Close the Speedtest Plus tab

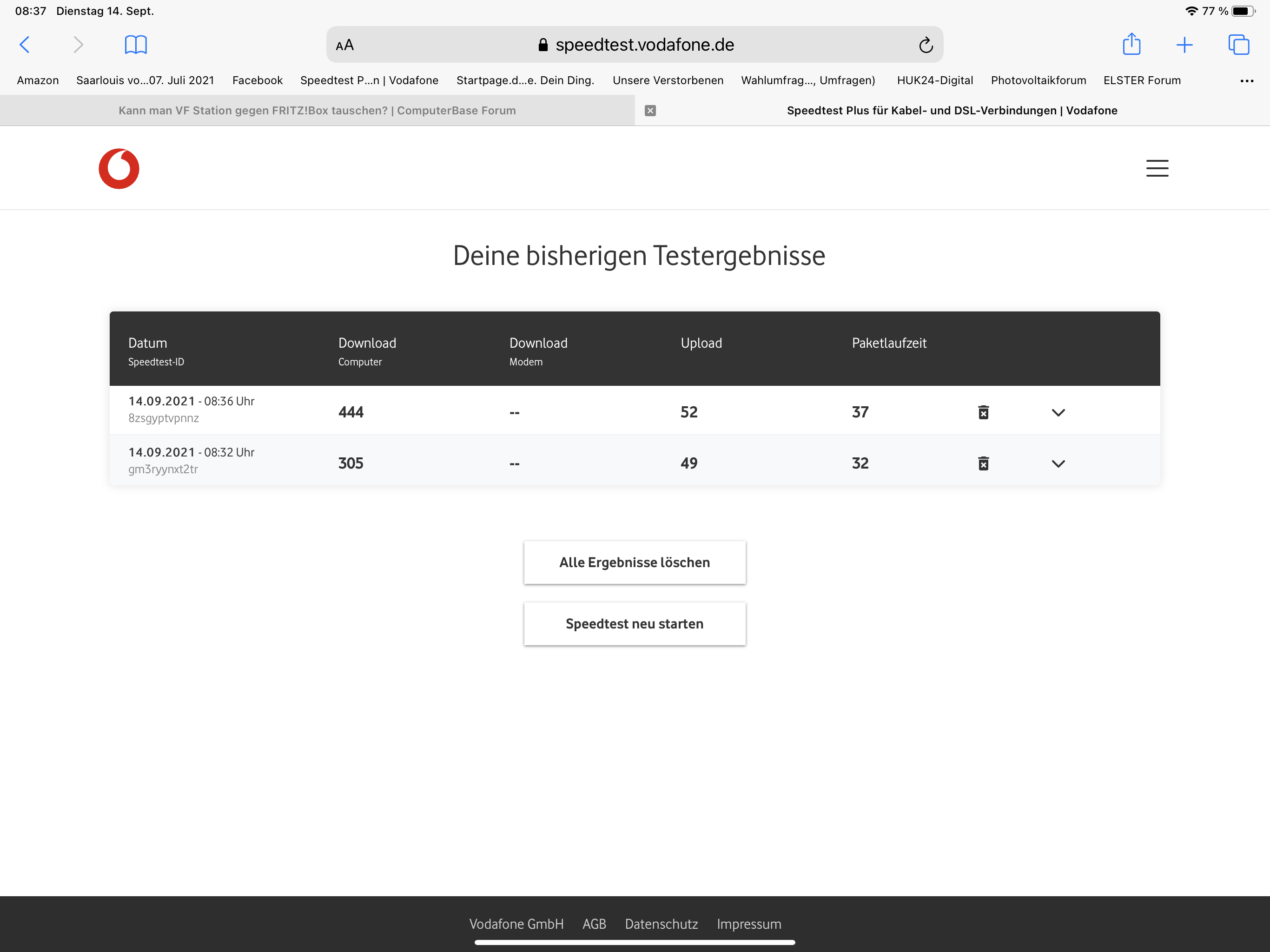pos(650,110)
